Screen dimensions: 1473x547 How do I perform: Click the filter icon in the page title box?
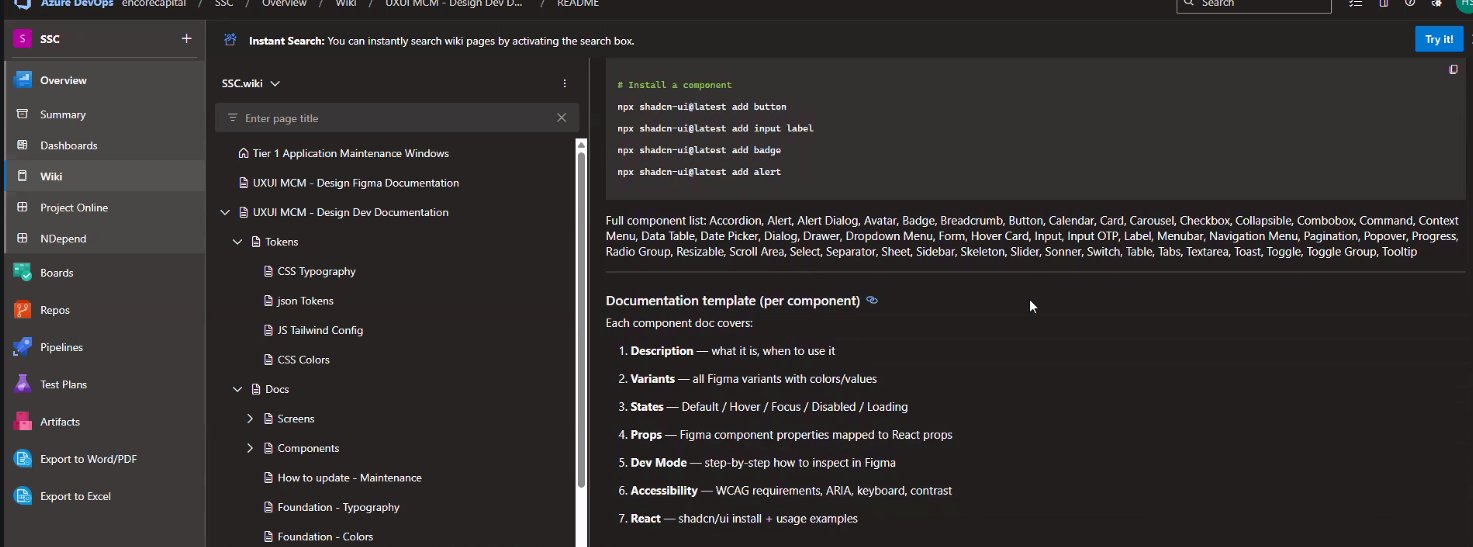pyautogui.click(x=233, y=118)
